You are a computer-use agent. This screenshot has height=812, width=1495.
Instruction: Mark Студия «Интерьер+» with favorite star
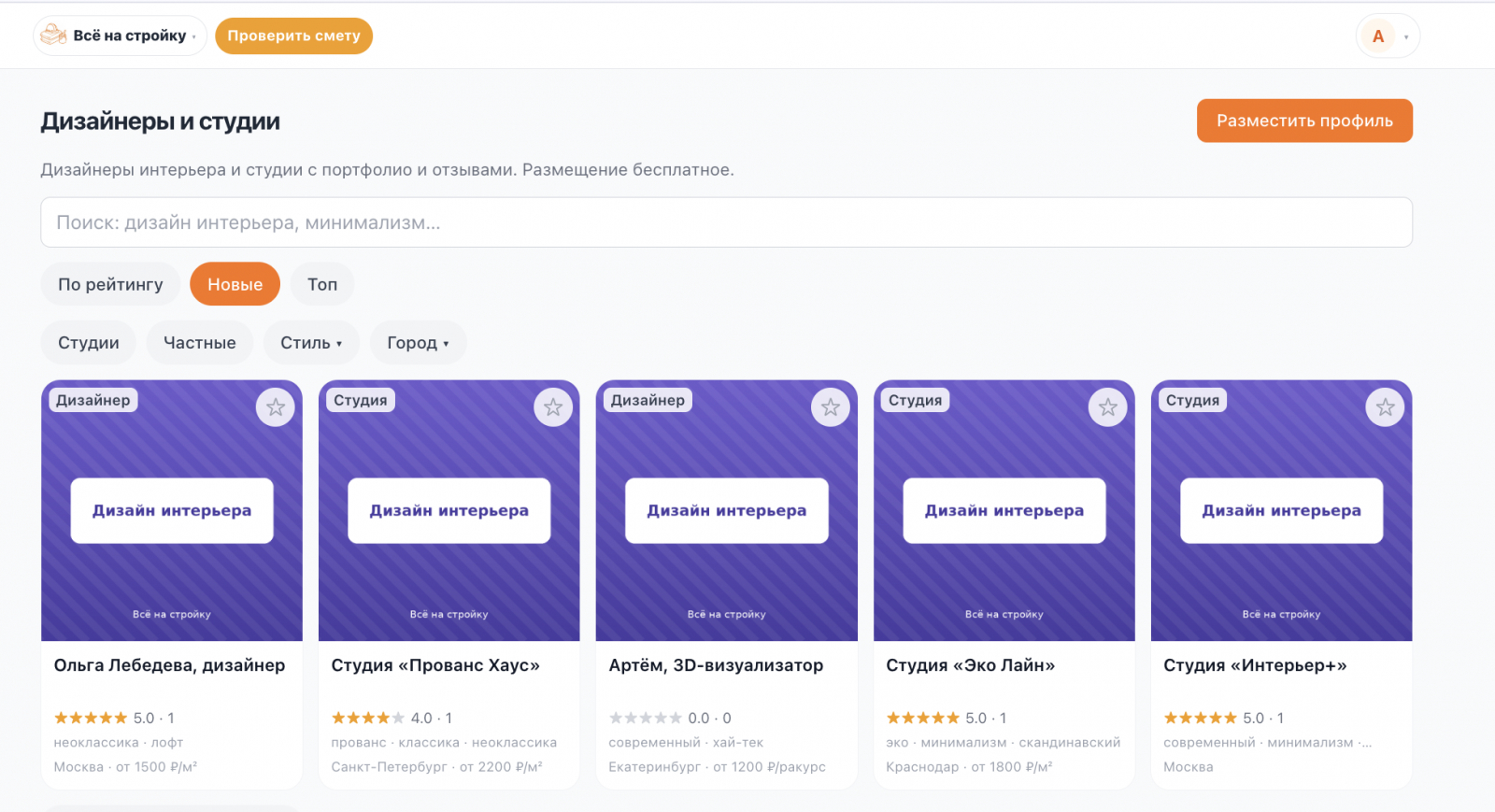point(1385,407)
